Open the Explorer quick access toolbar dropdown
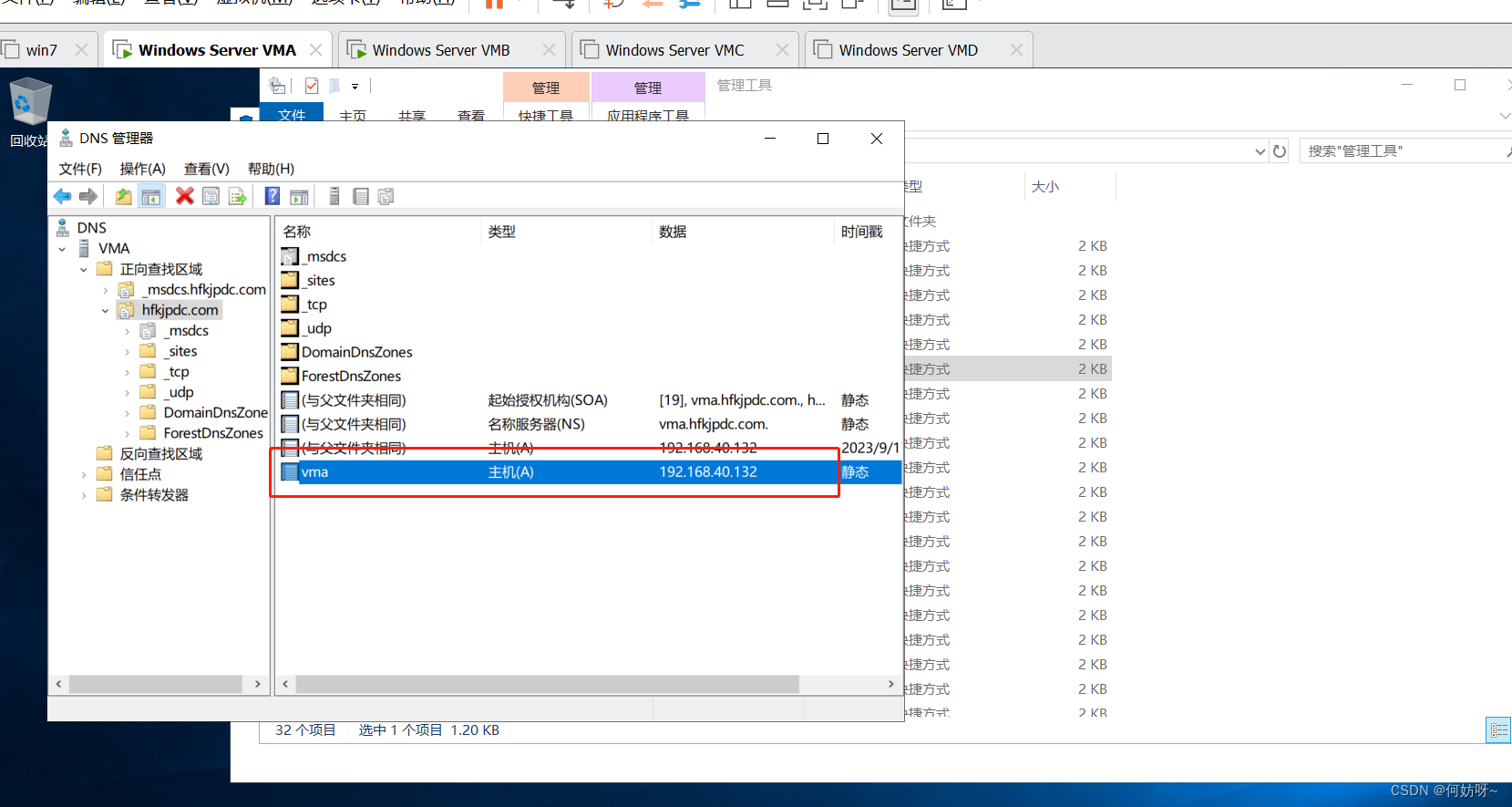 (355, 87)
